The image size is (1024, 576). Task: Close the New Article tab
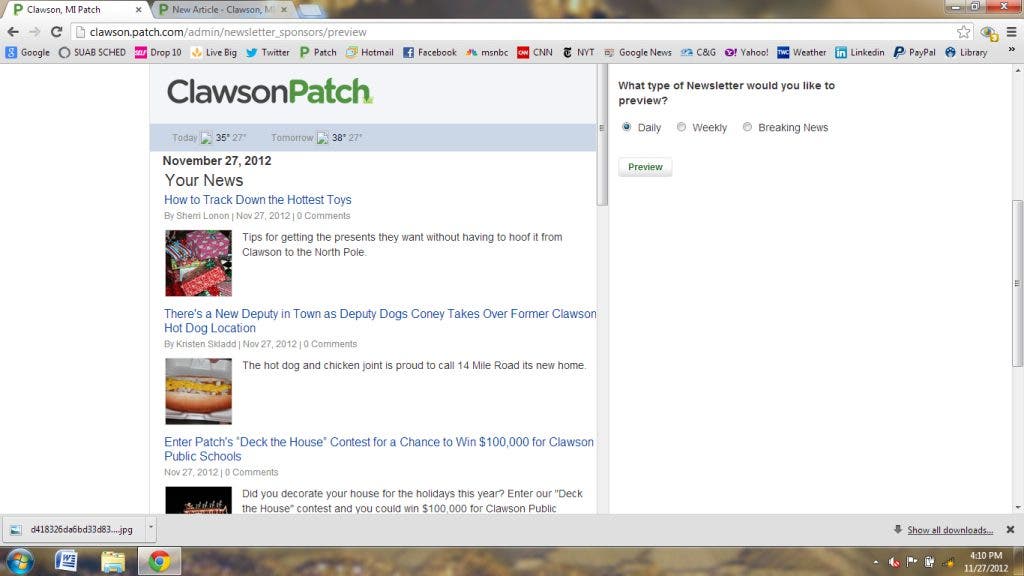[x=284, y=10]
